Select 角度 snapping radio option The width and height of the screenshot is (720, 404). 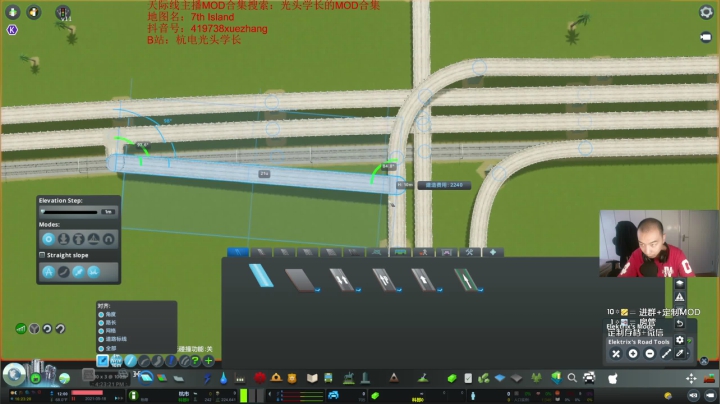101,314
